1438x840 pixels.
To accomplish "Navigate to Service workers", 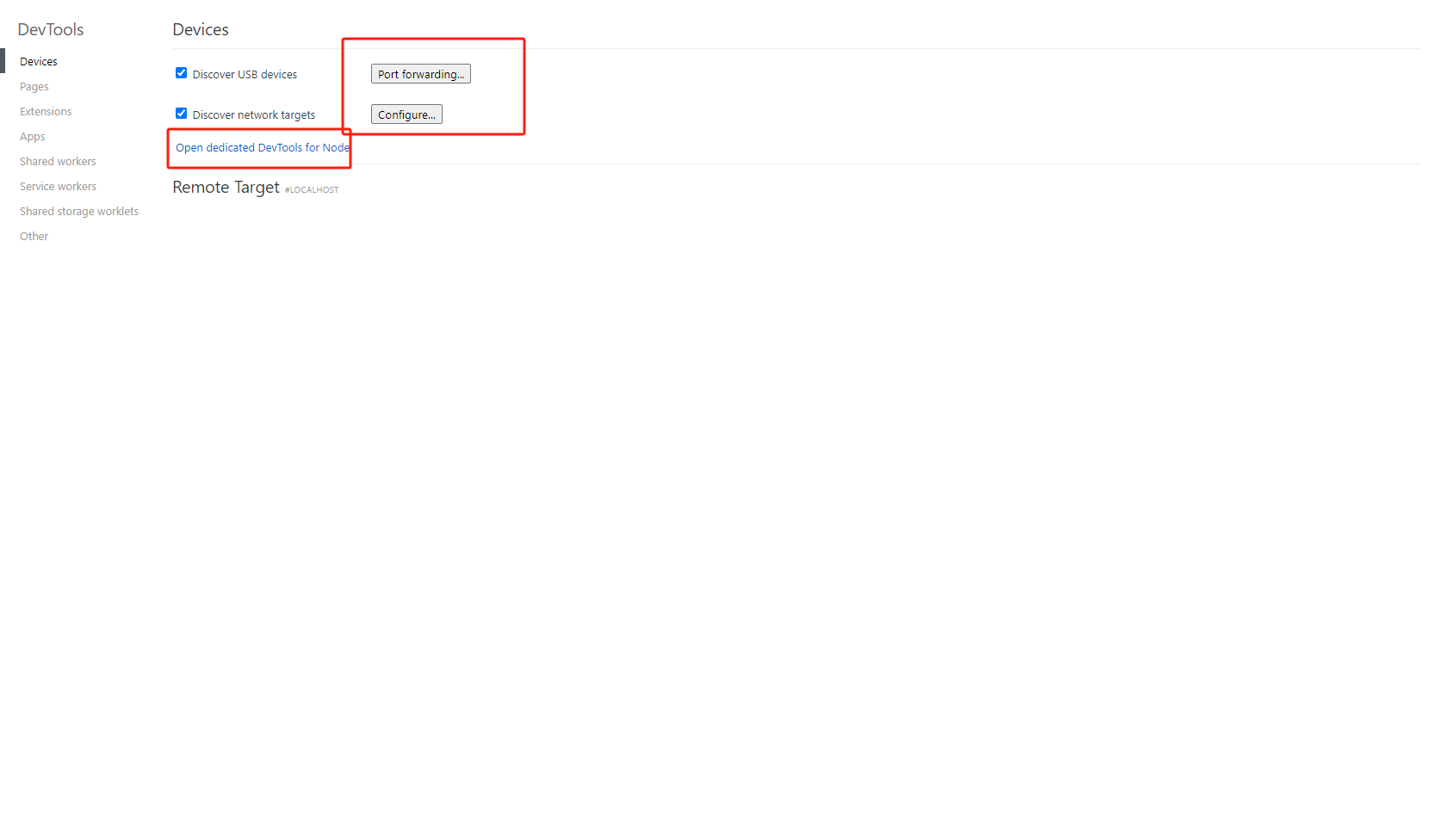I will click(x=58, y=187).
